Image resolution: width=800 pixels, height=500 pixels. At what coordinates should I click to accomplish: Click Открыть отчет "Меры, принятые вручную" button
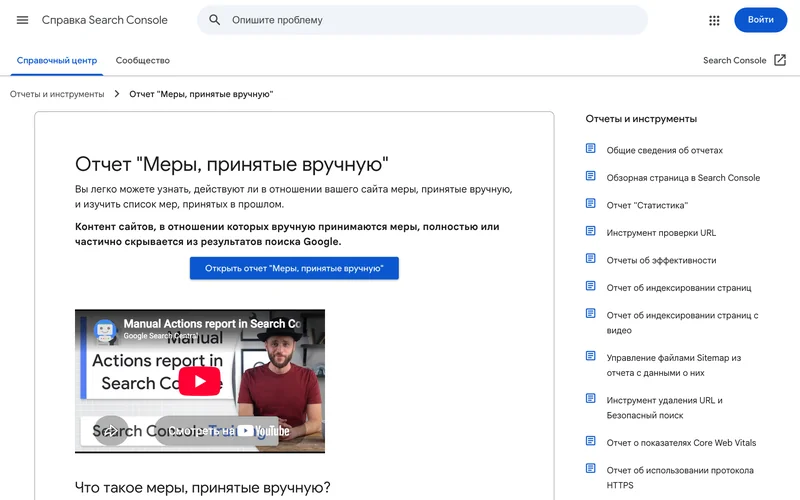click(294, 268)
